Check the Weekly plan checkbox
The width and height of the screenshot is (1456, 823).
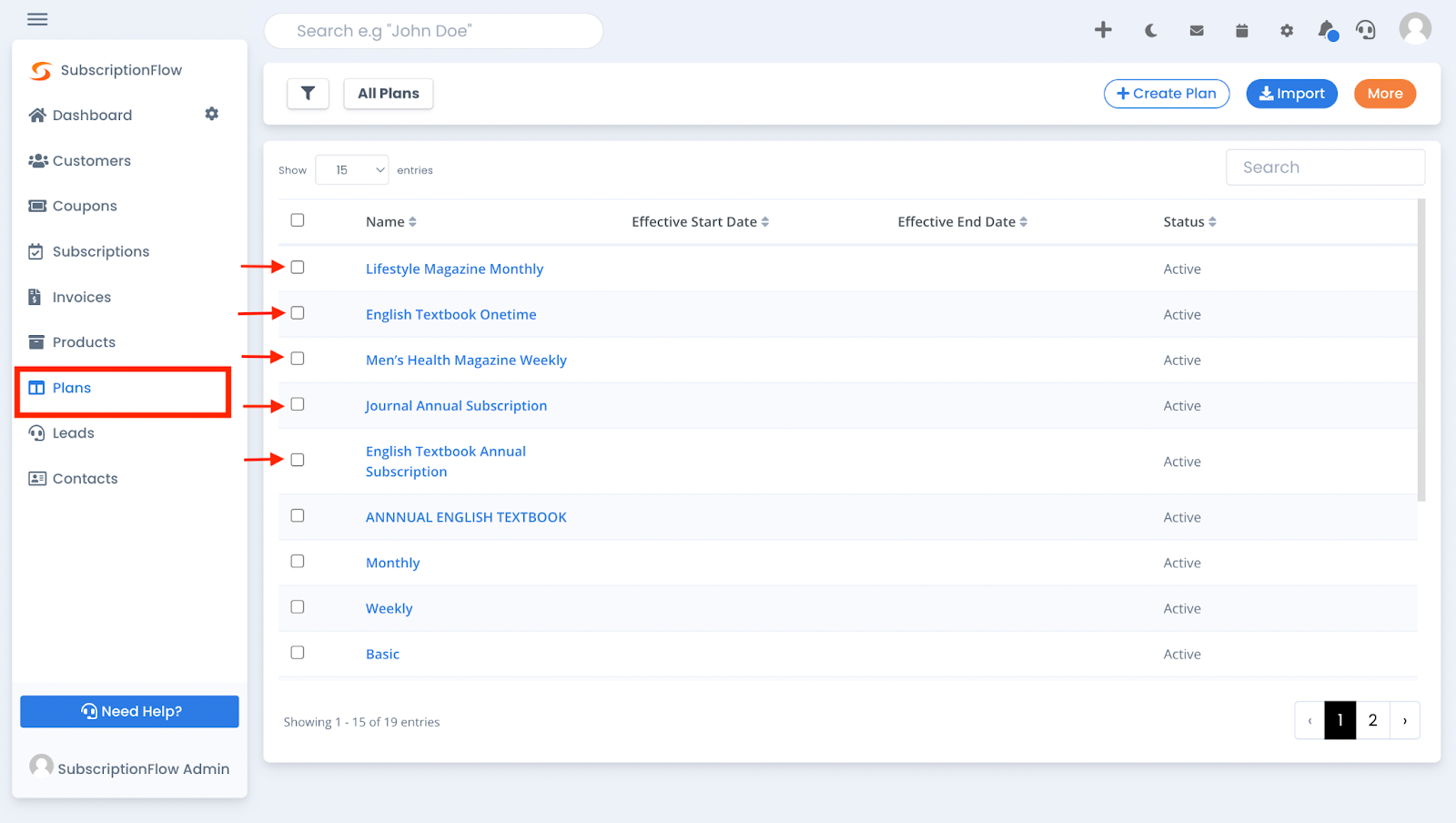tap(298, 607)
